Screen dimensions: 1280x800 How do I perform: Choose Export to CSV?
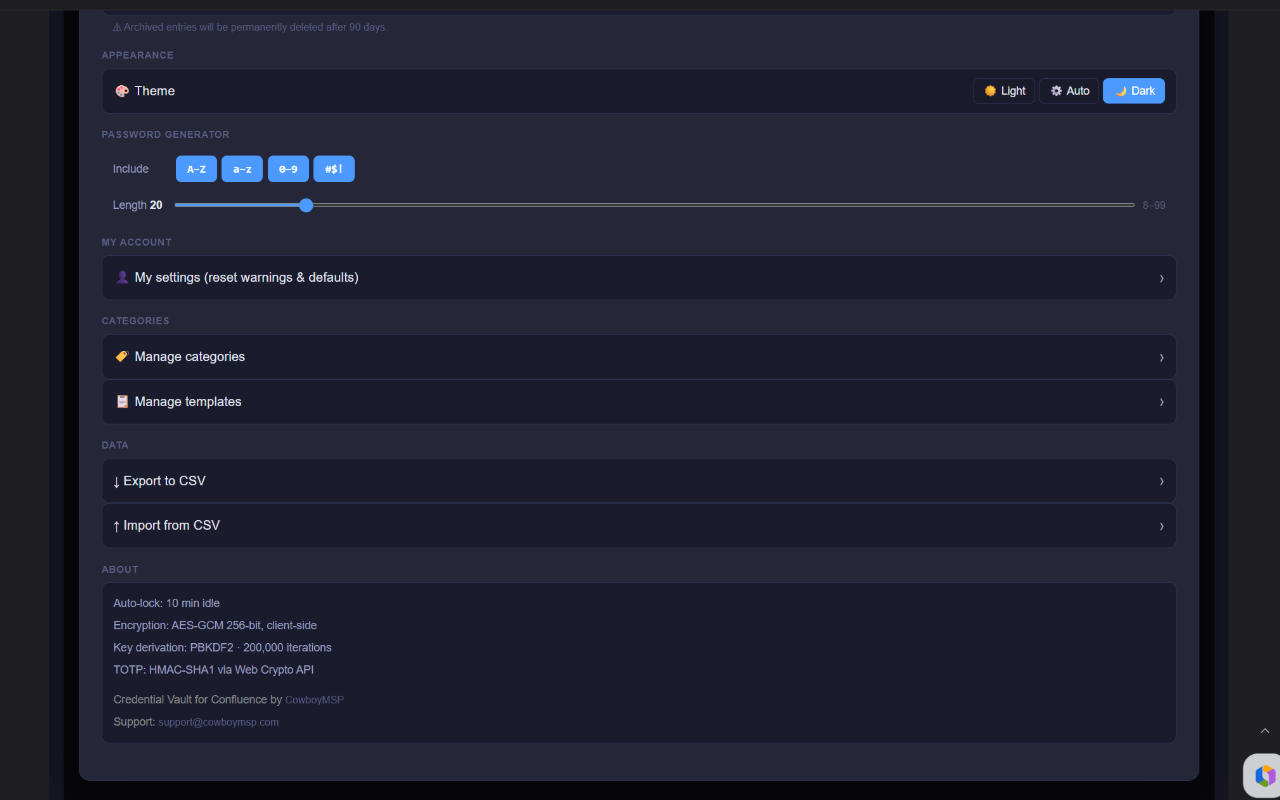point(639,481)
